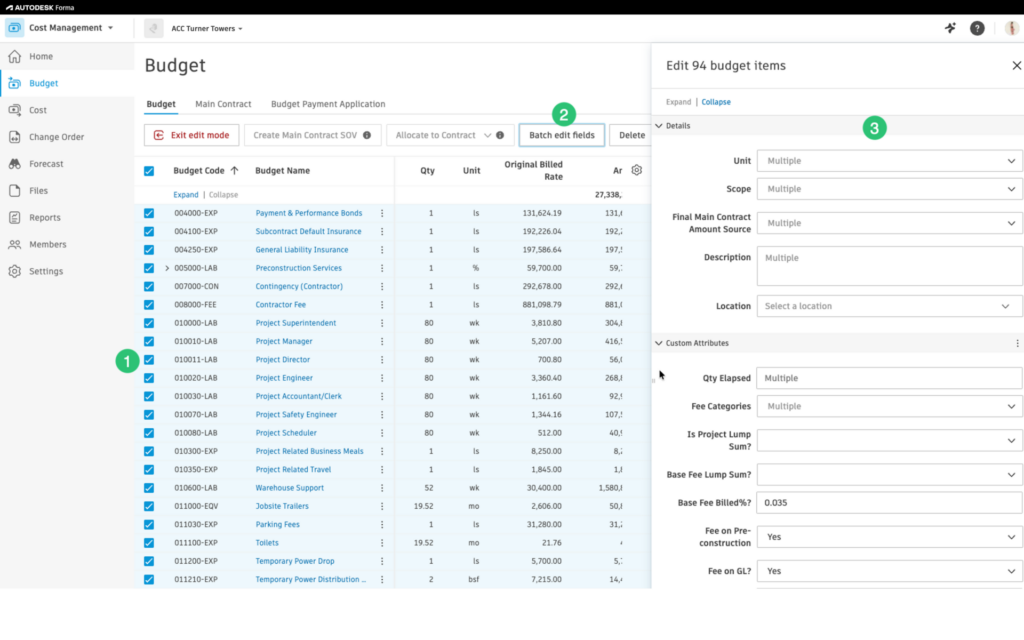Open the Unit dropdown in Details
Image resolution: width=1024 pixels, height=640 pixels.
coord(889,161)
